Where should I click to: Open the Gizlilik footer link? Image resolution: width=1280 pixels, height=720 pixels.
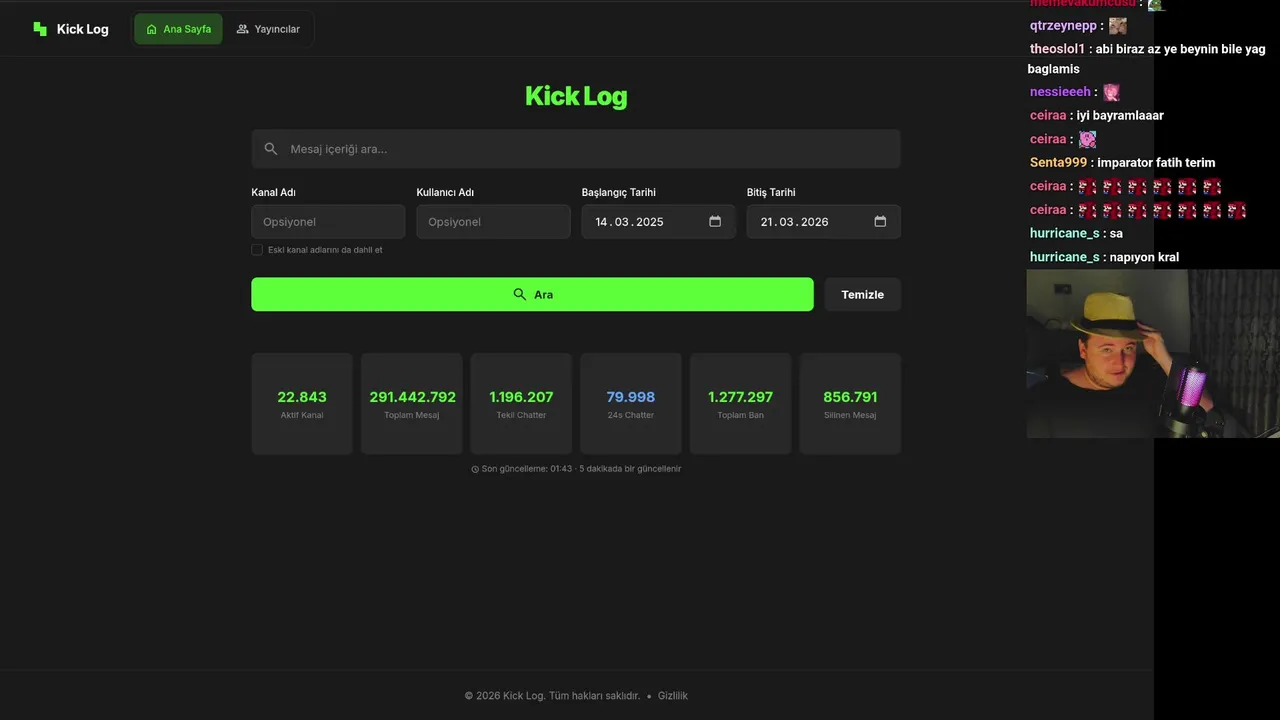click(673, 696)
